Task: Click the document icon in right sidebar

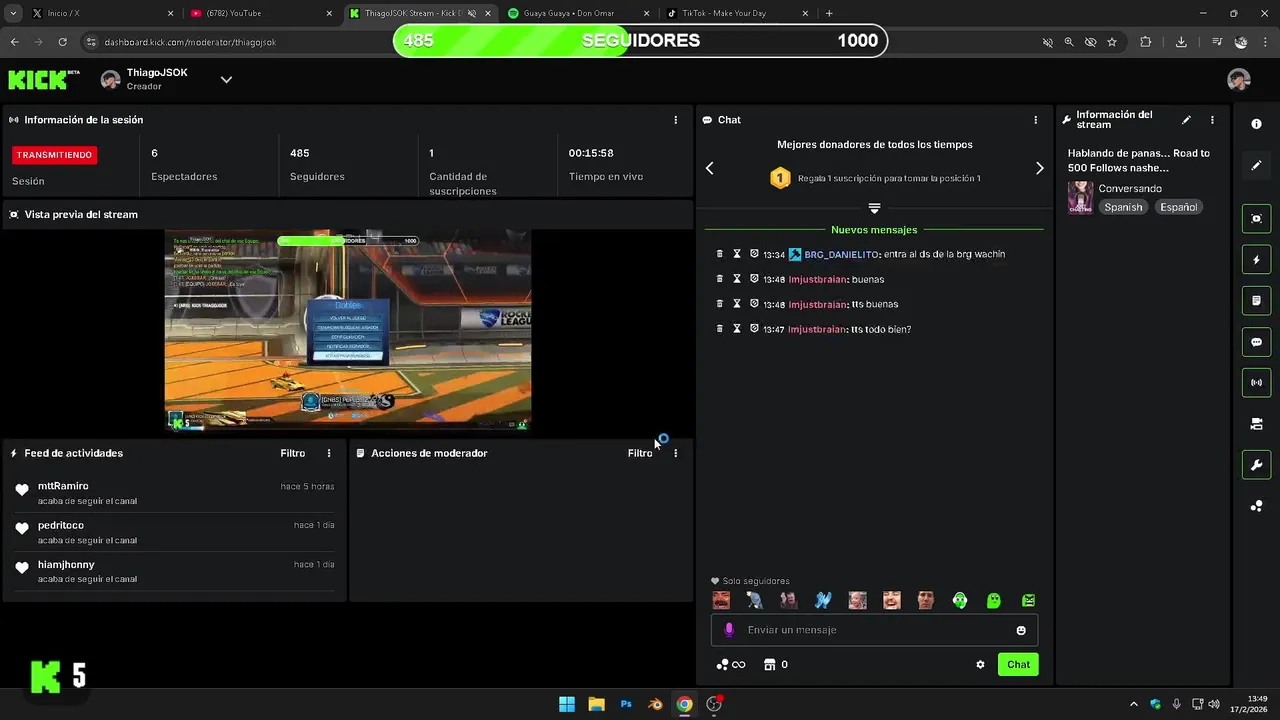Action: pyautogui.click(x=1257, y=301)
